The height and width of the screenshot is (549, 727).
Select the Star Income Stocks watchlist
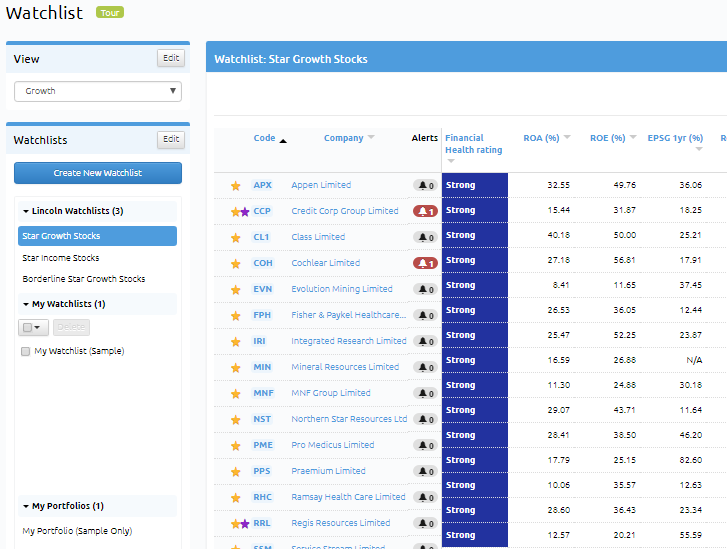click(61, 258)
